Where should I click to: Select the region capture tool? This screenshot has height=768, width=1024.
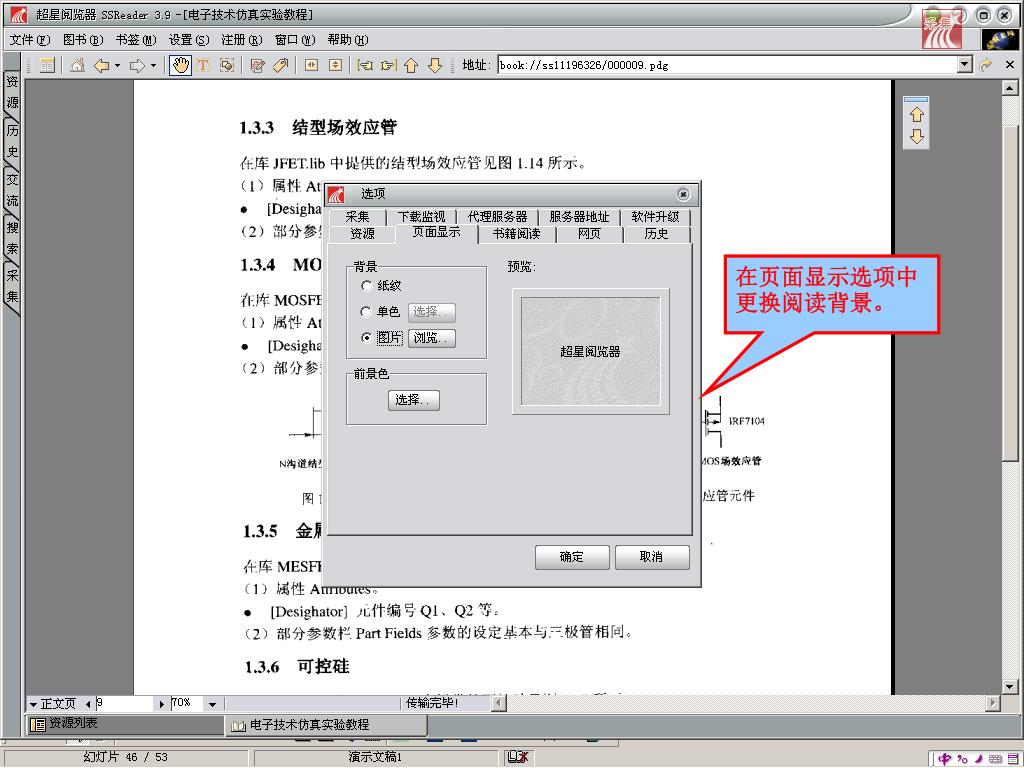pos(227,65)
